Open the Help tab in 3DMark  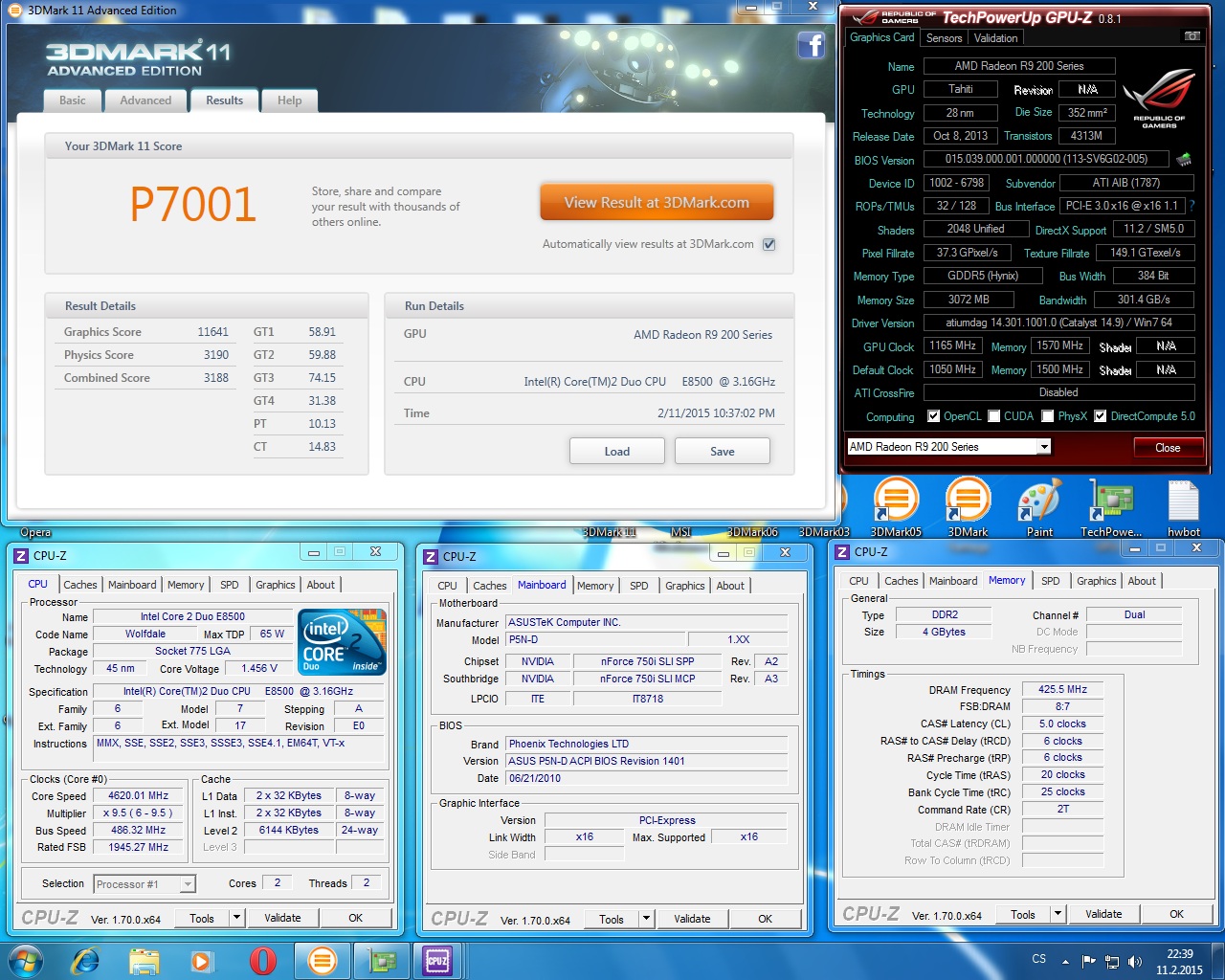point(289,100)
